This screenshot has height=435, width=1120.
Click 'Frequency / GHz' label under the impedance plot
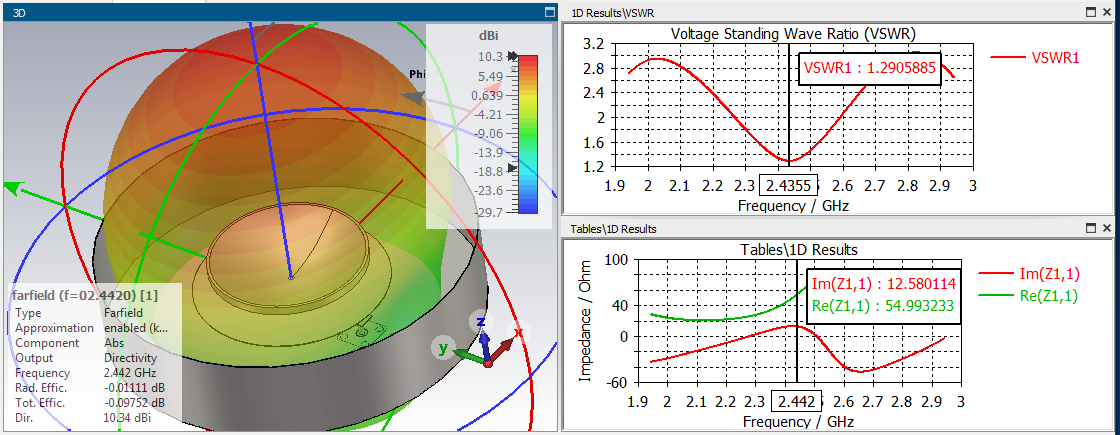(798, 421)
